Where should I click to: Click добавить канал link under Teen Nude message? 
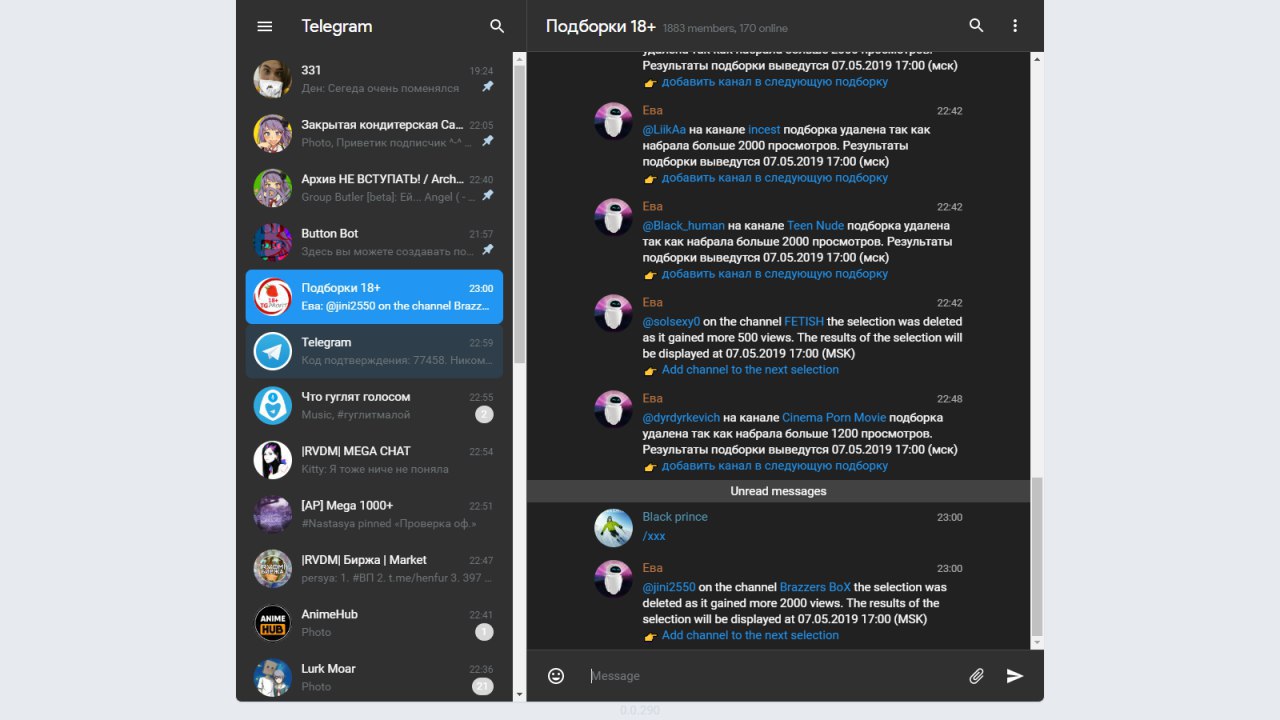(x=774, y=274)
